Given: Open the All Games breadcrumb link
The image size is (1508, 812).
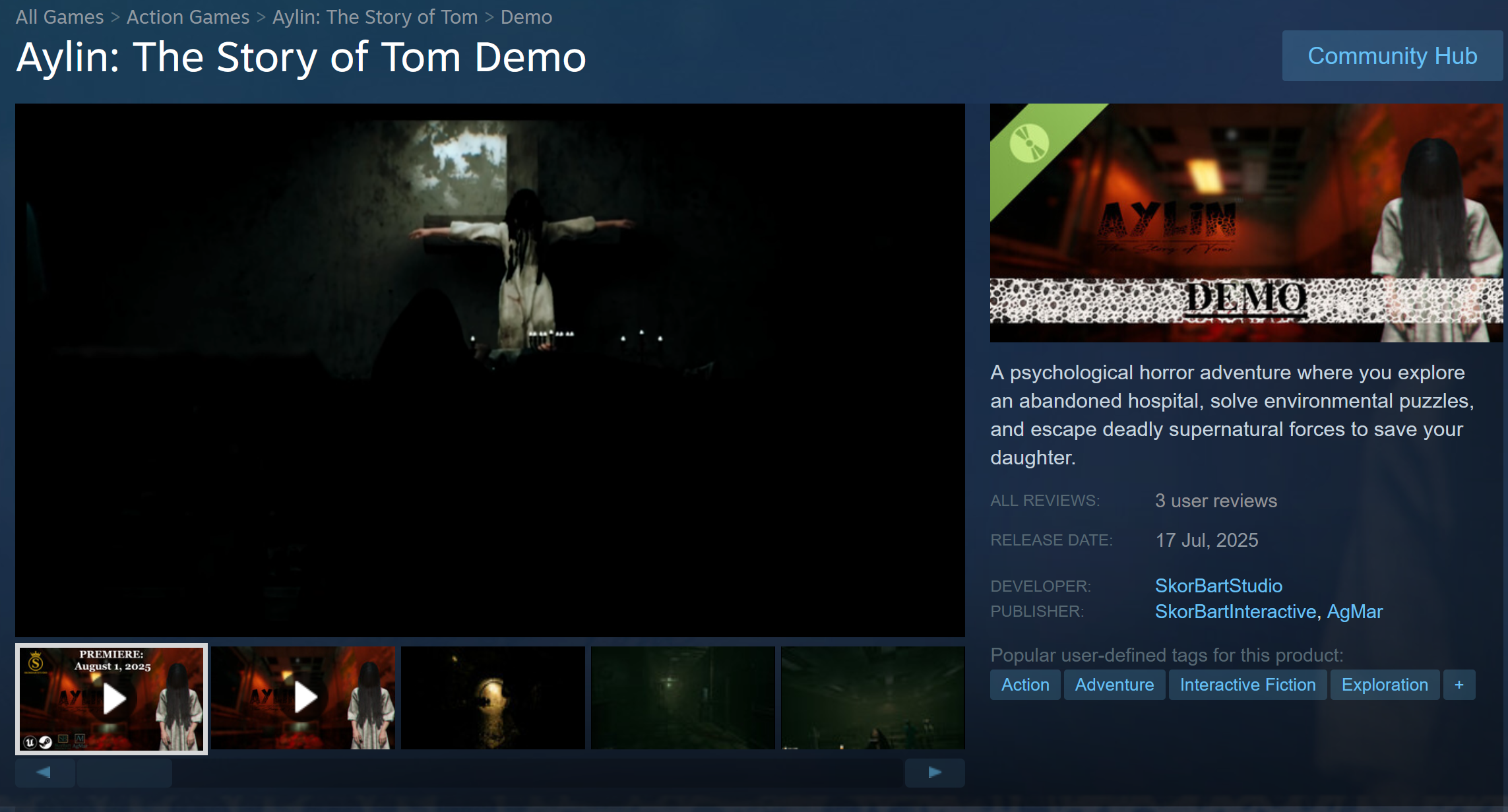Looking at the screenshot, I should click(x=59, y=16).
